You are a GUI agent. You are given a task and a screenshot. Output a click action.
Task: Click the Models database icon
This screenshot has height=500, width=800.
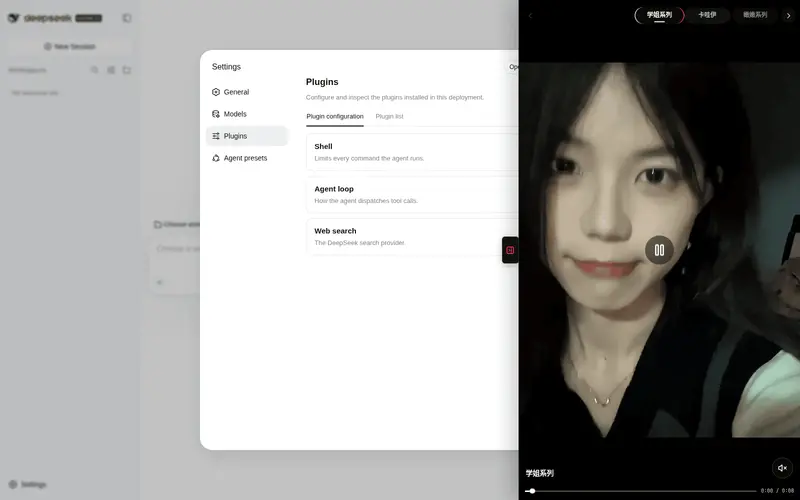coord(216,114)
